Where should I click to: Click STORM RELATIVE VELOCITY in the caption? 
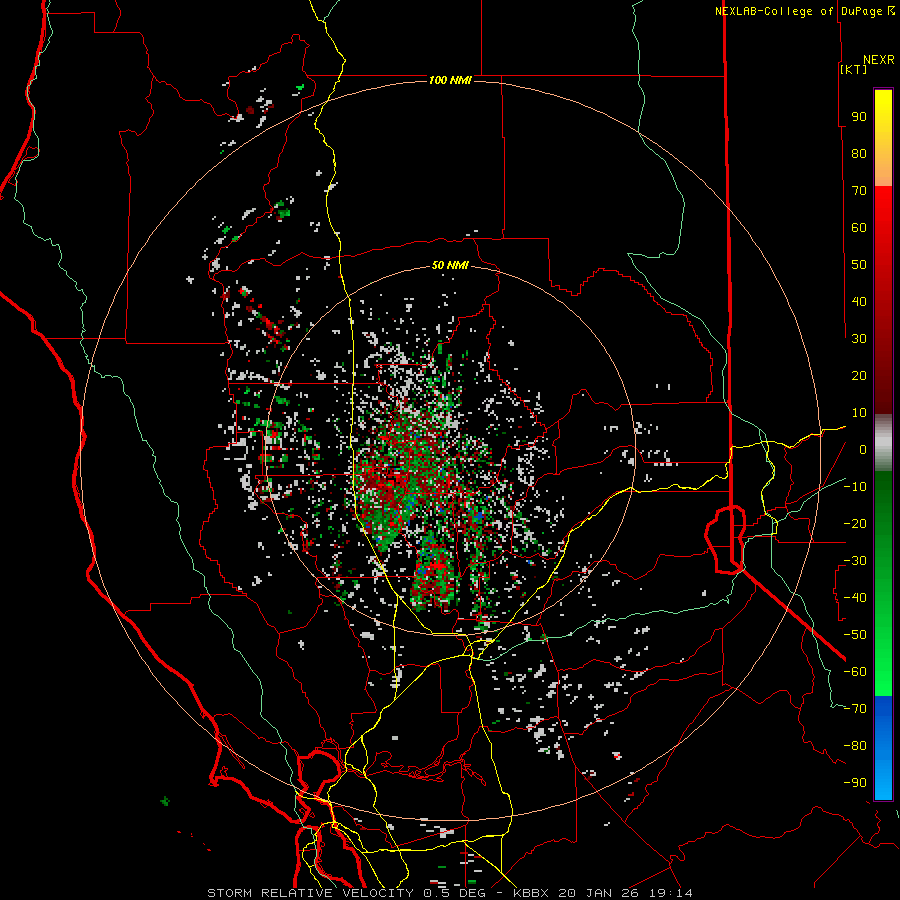click(x=310, y=893)
